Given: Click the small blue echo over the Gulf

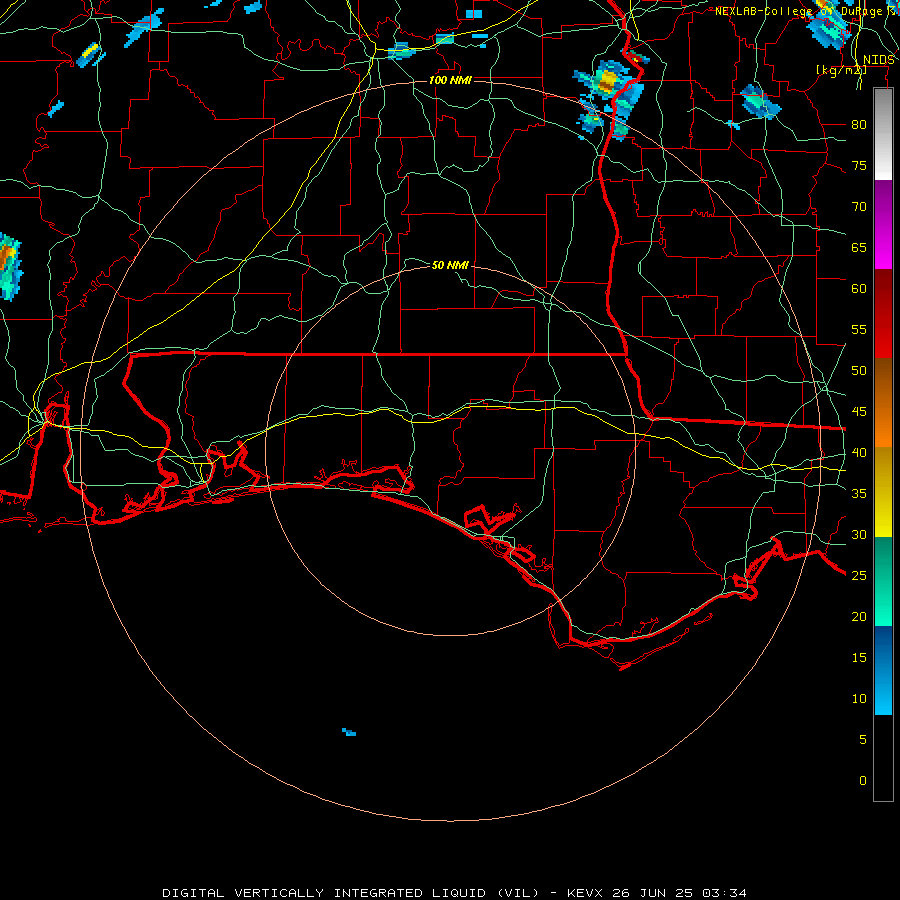Looking at the screenshot, I should click(349, 732).
